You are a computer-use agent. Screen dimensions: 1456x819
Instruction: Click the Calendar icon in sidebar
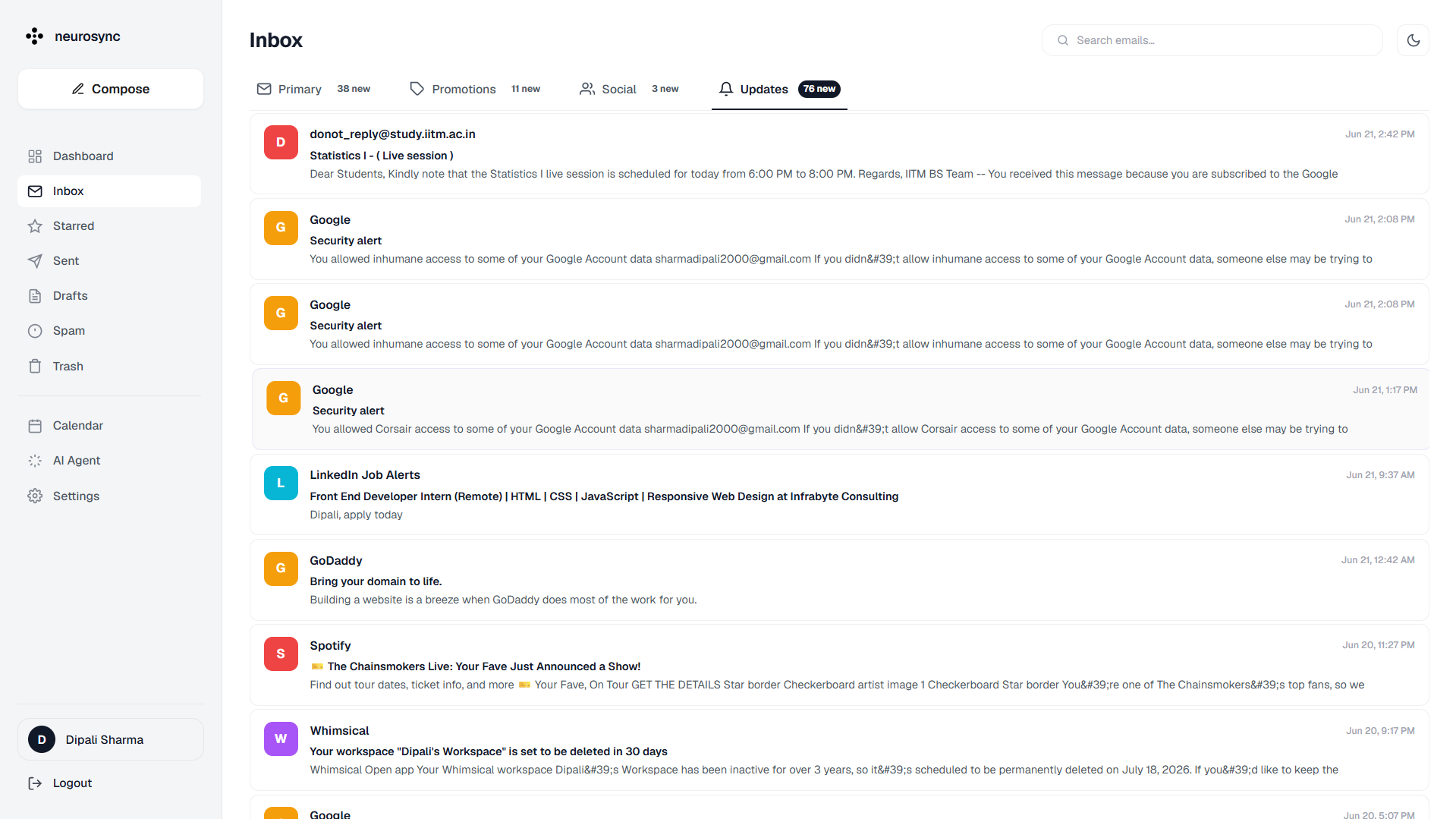35,426
